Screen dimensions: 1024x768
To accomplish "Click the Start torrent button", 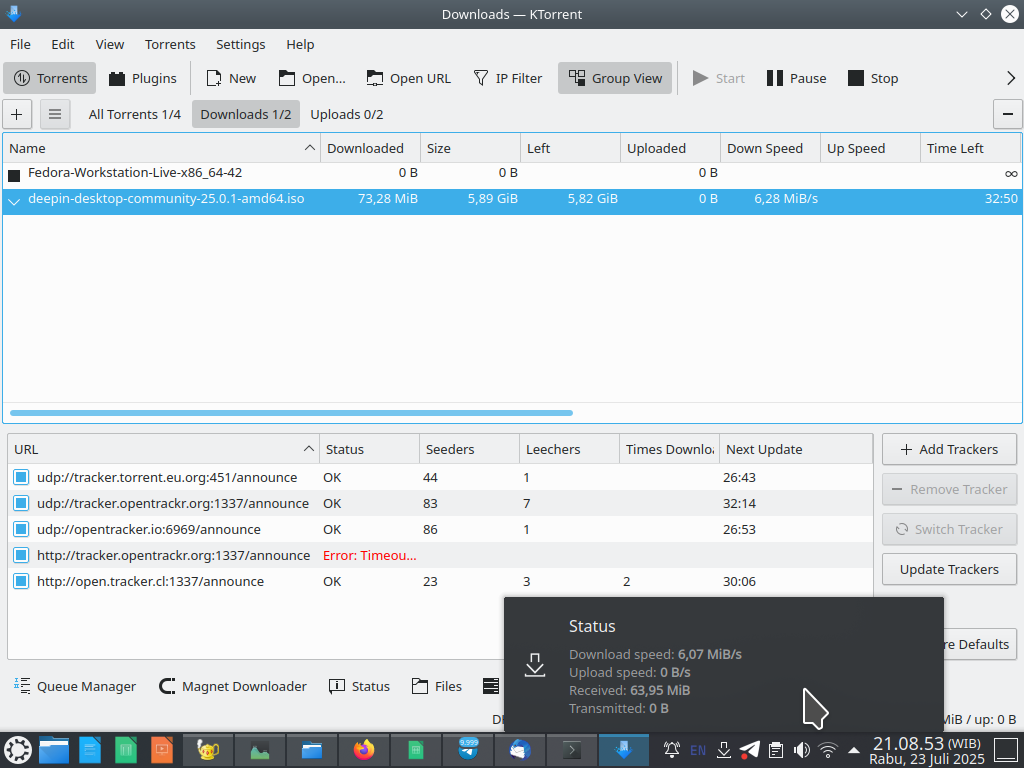I will click(718, 78).
